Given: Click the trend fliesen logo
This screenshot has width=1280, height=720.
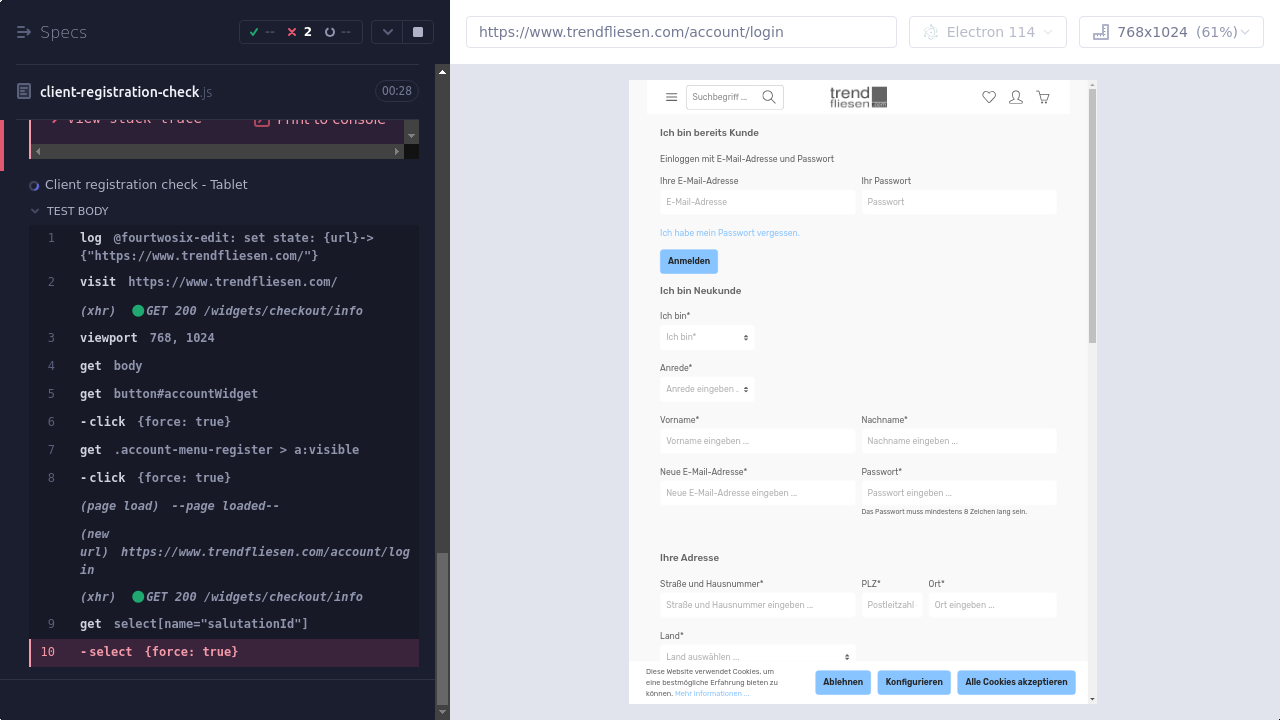Looking at the screenshot, I should coord(858,97).
